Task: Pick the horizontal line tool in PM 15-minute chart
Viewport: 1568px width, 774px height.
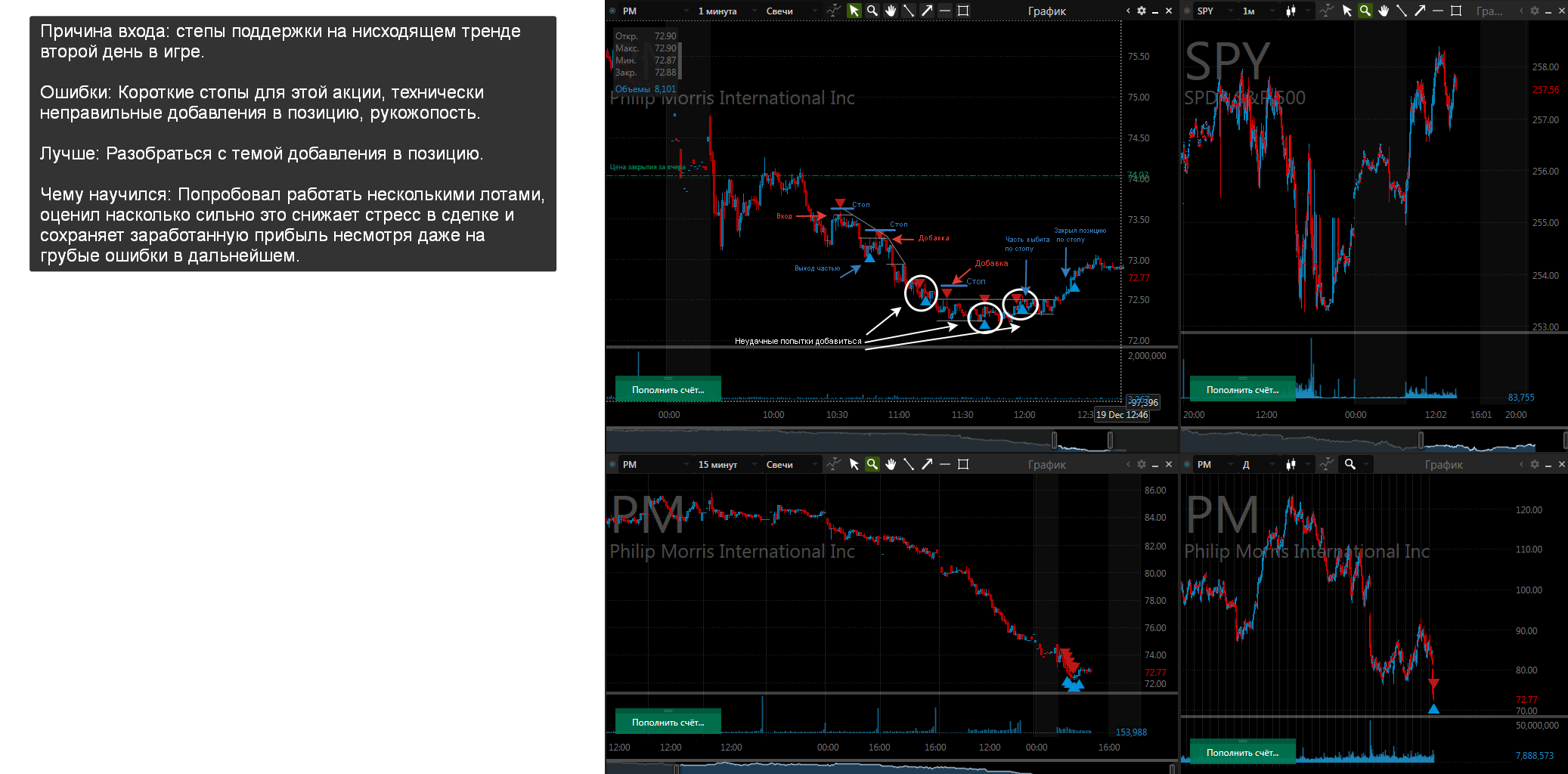Action: (x=945, y=464)
